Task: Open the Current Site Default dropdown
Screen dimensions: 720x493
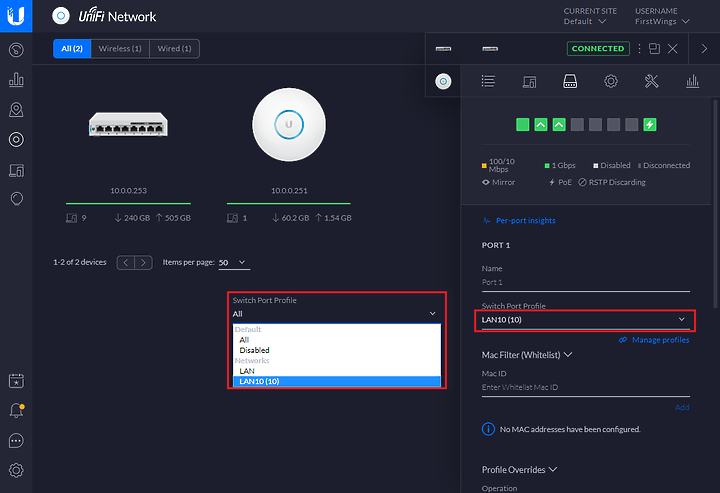Action: point(585,22)
